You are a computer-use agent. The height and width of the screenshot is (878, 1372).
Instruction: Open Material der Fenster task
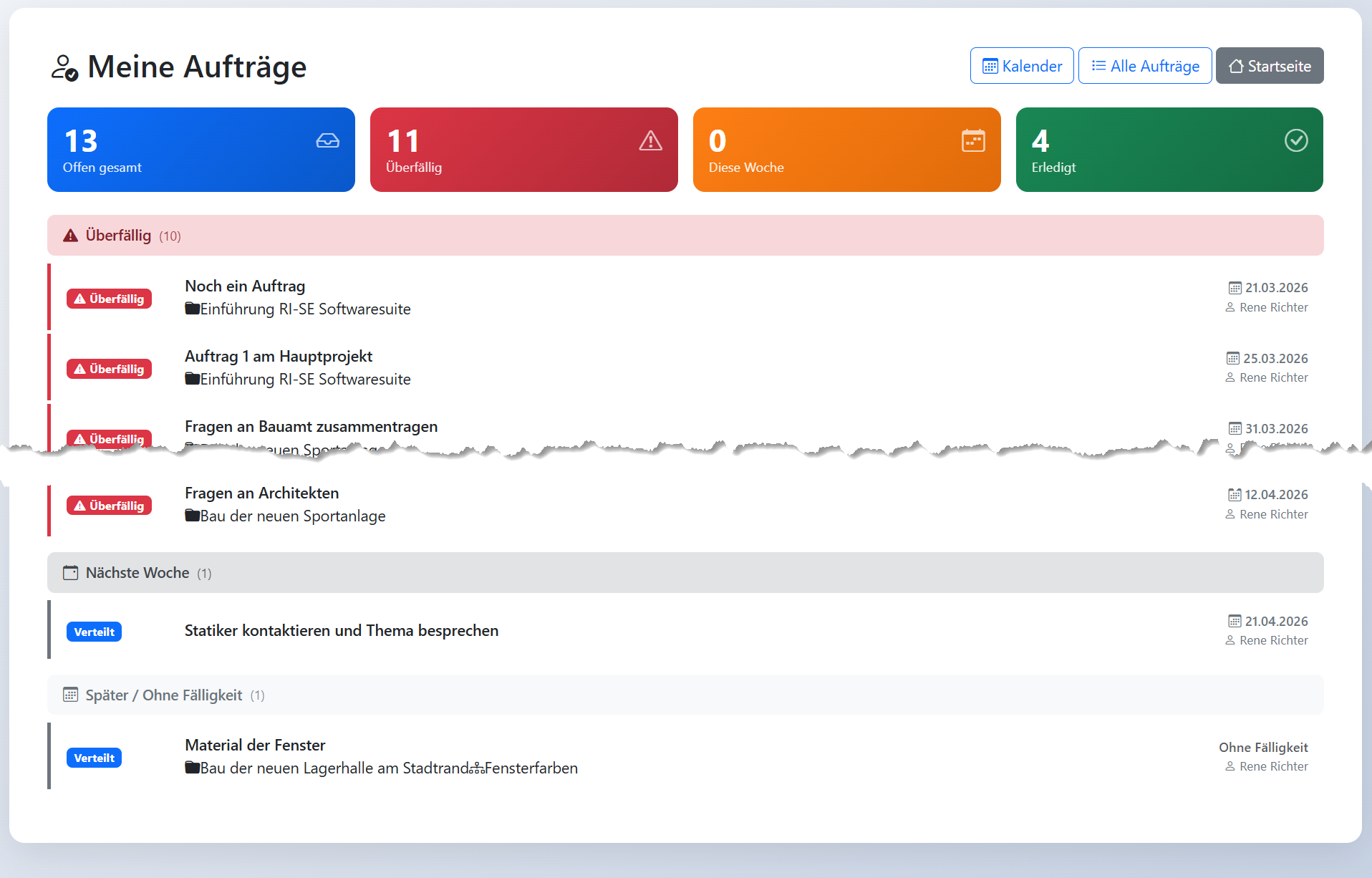click(255, 746)
